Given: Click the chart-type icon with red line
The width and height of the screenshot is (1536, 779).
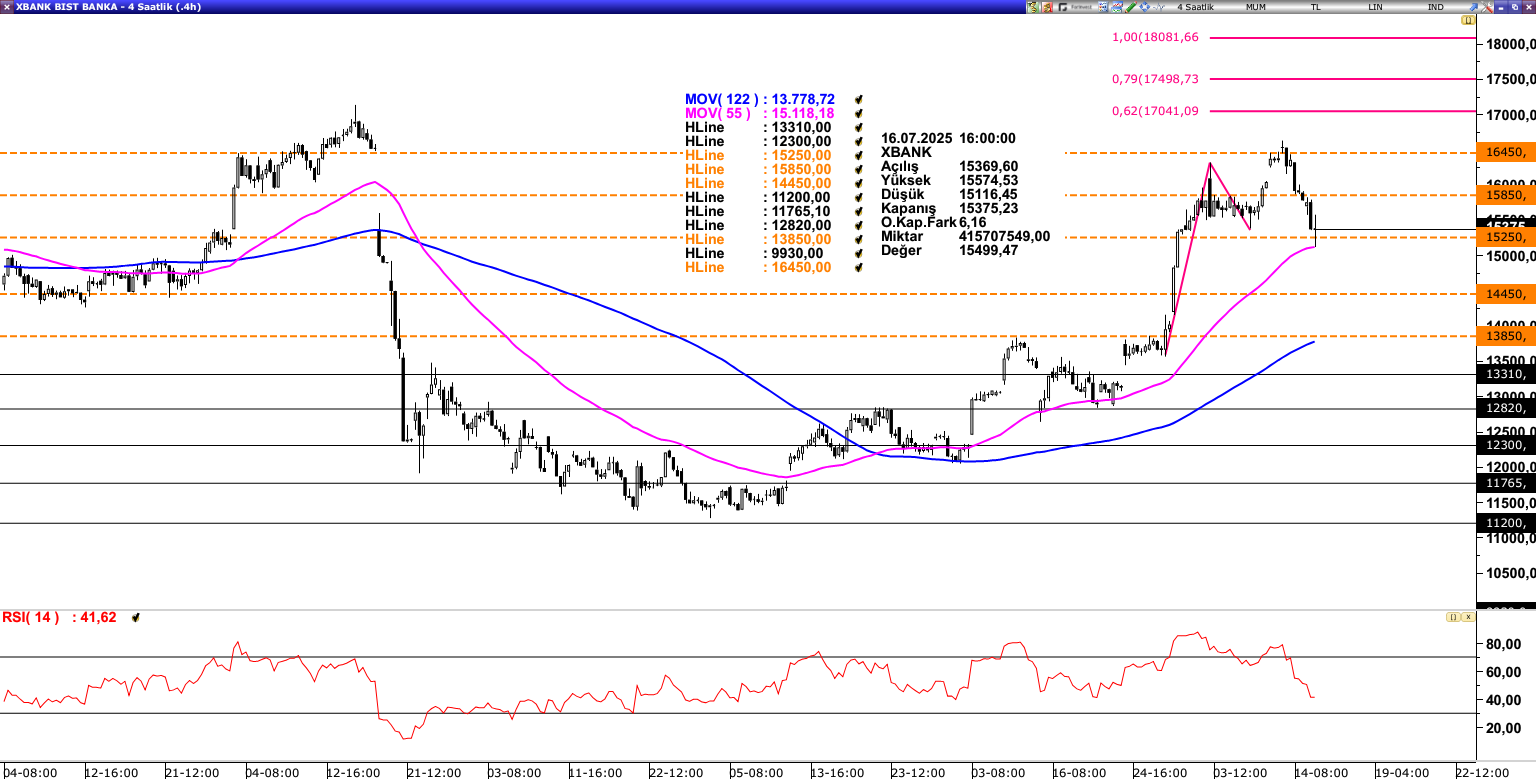Looking at the screenshot, I should pyautogui.click(x=1117, y=7).
